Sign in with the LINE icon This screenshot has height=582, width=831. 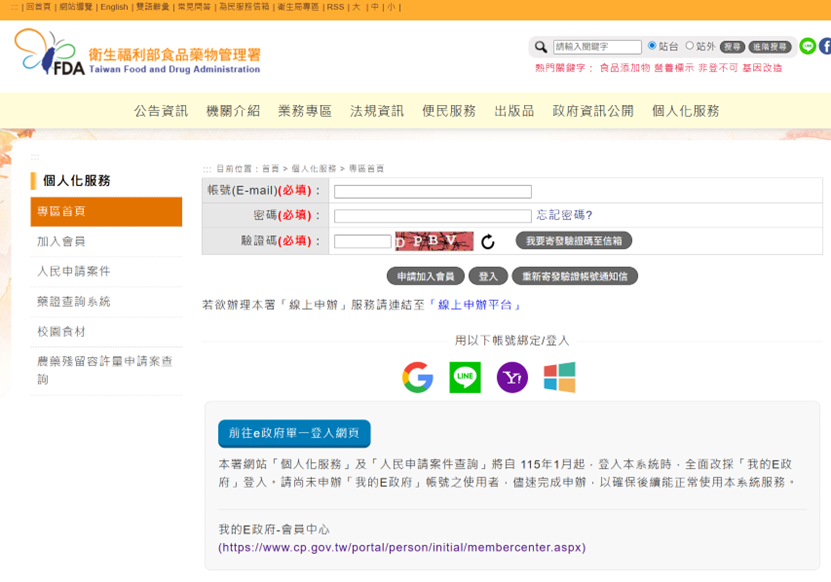click(465, 377)
